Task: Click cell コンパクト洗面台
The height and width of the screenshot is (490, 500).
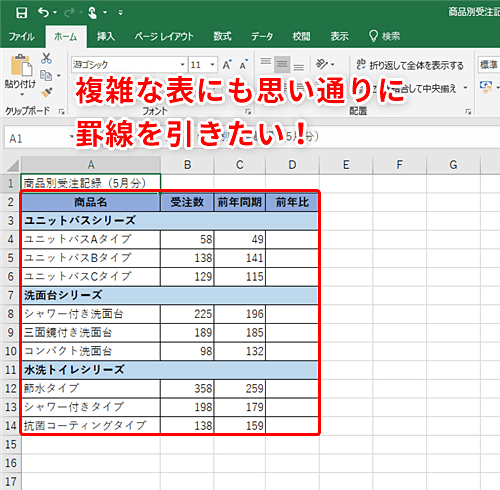Action: (91, 351)
